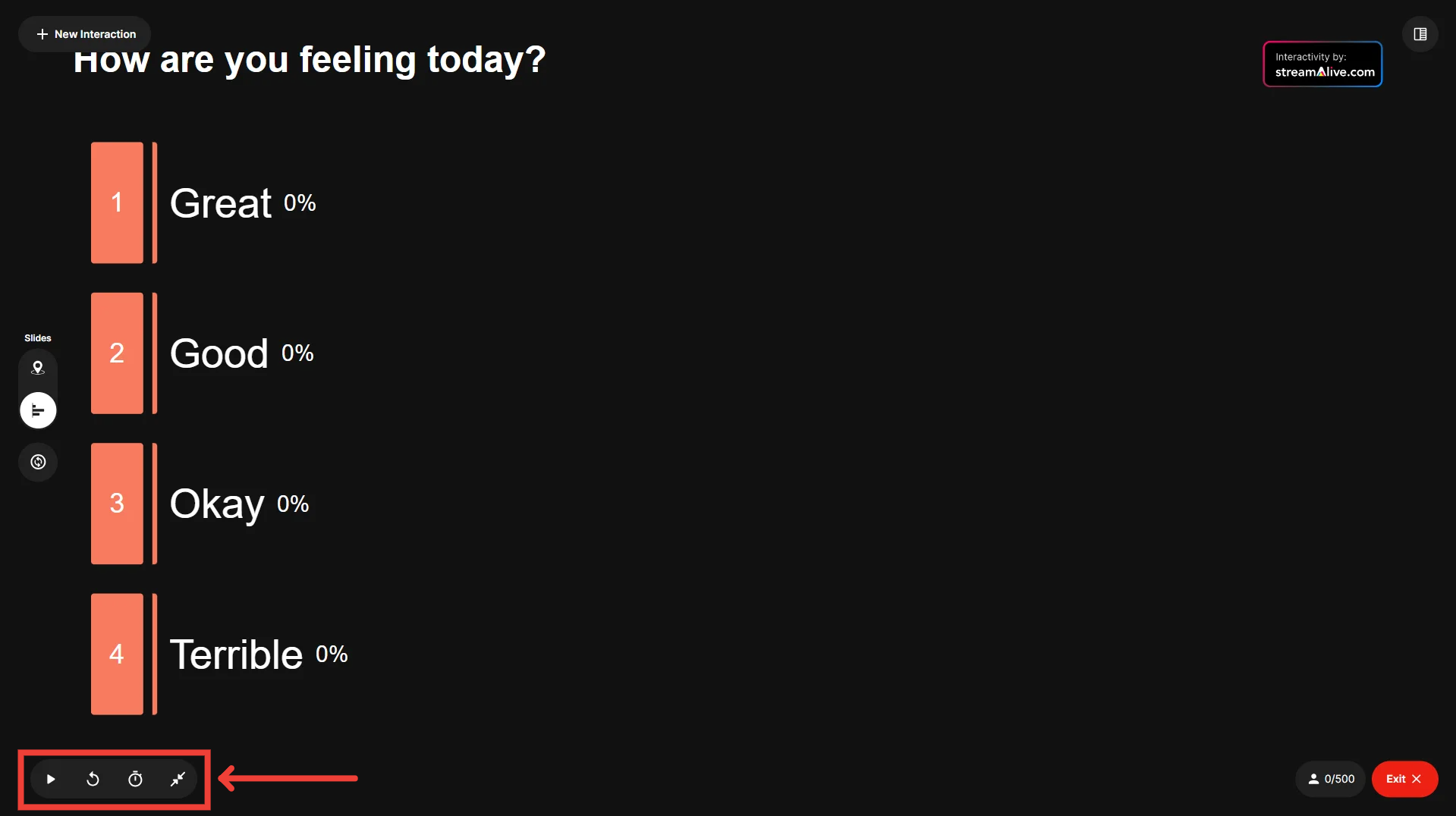Open the spinner wheel slide icon
Screen dimensions: 1456x816
[38, 462]
